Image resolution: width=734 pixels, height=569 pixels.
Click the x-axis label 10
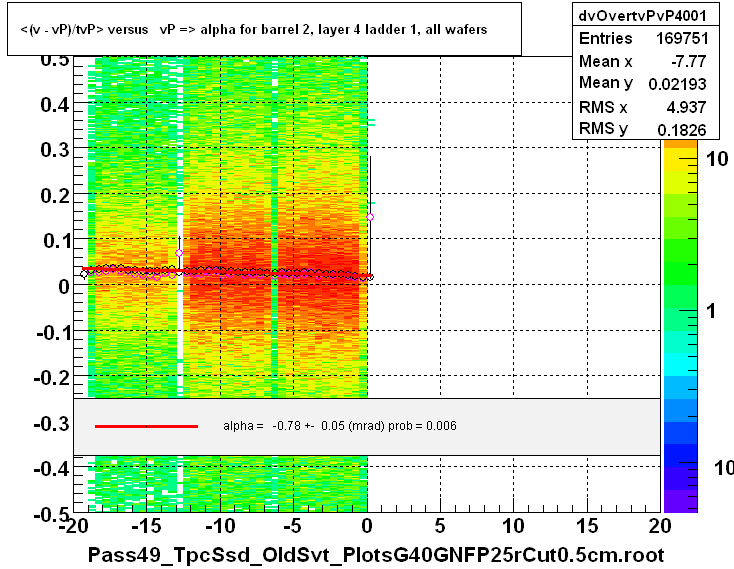pyautogui.click(x=513, y=526)
